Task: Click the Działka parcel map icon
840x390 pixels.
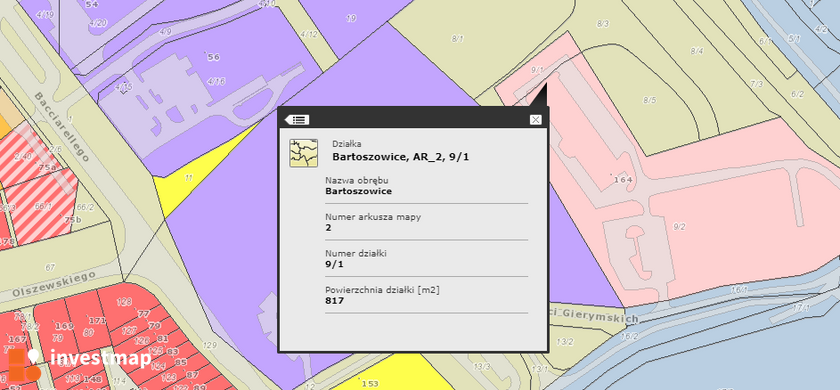Action: click(303, 153)
